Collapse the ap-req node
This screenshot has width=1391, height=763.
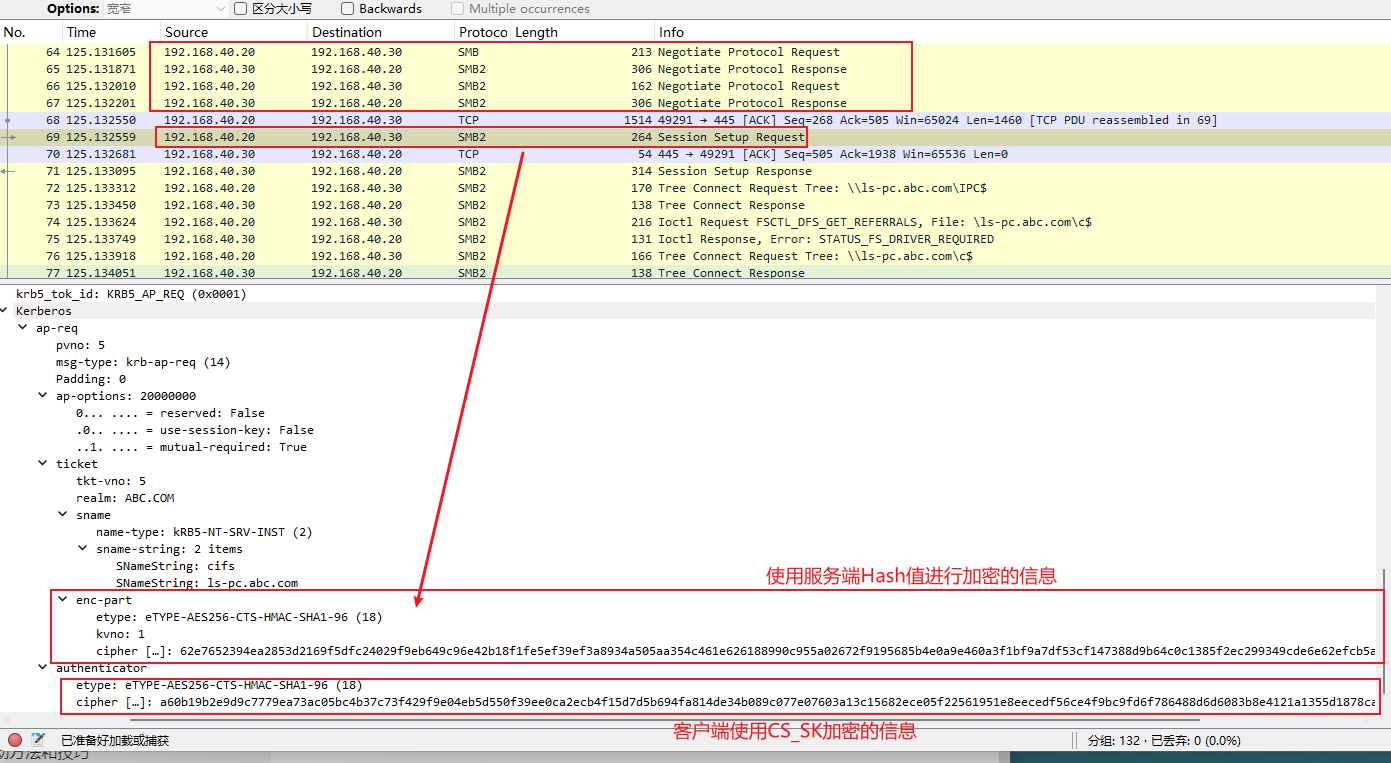(24, 328)
